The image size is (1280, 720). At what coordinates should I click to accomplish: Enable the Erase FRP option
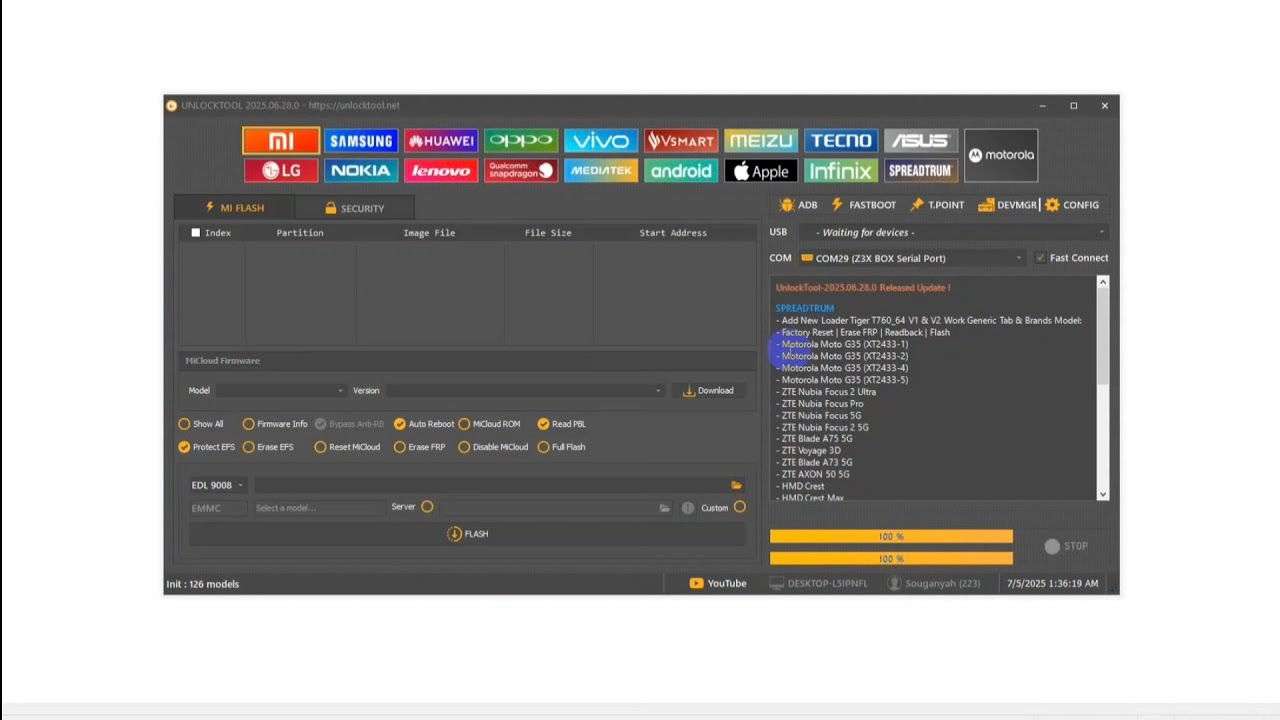pos(420,447)
